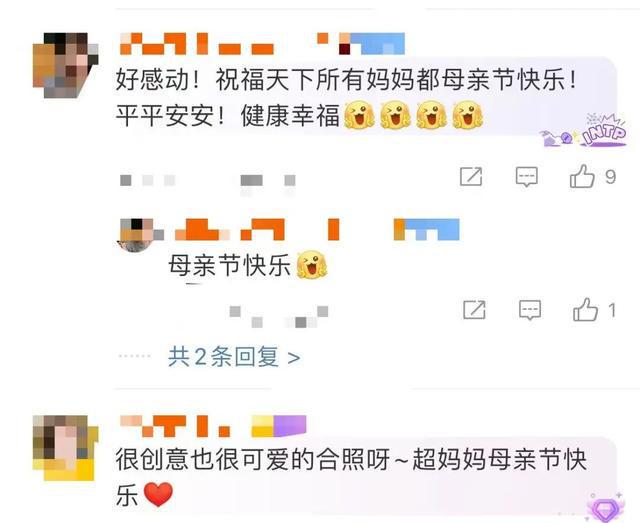
Task: Open third commenter's avatar profile
Action: [x=65, y=448]
